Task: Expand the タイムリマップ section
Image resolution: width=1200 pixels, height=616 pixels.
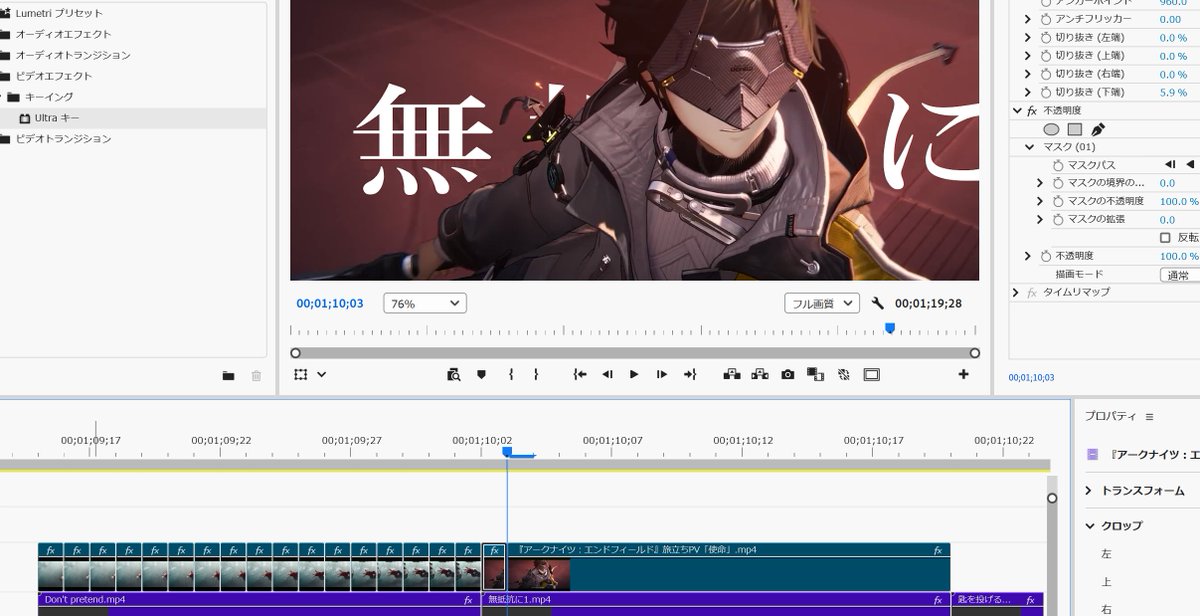Action: pos(1016,293)
